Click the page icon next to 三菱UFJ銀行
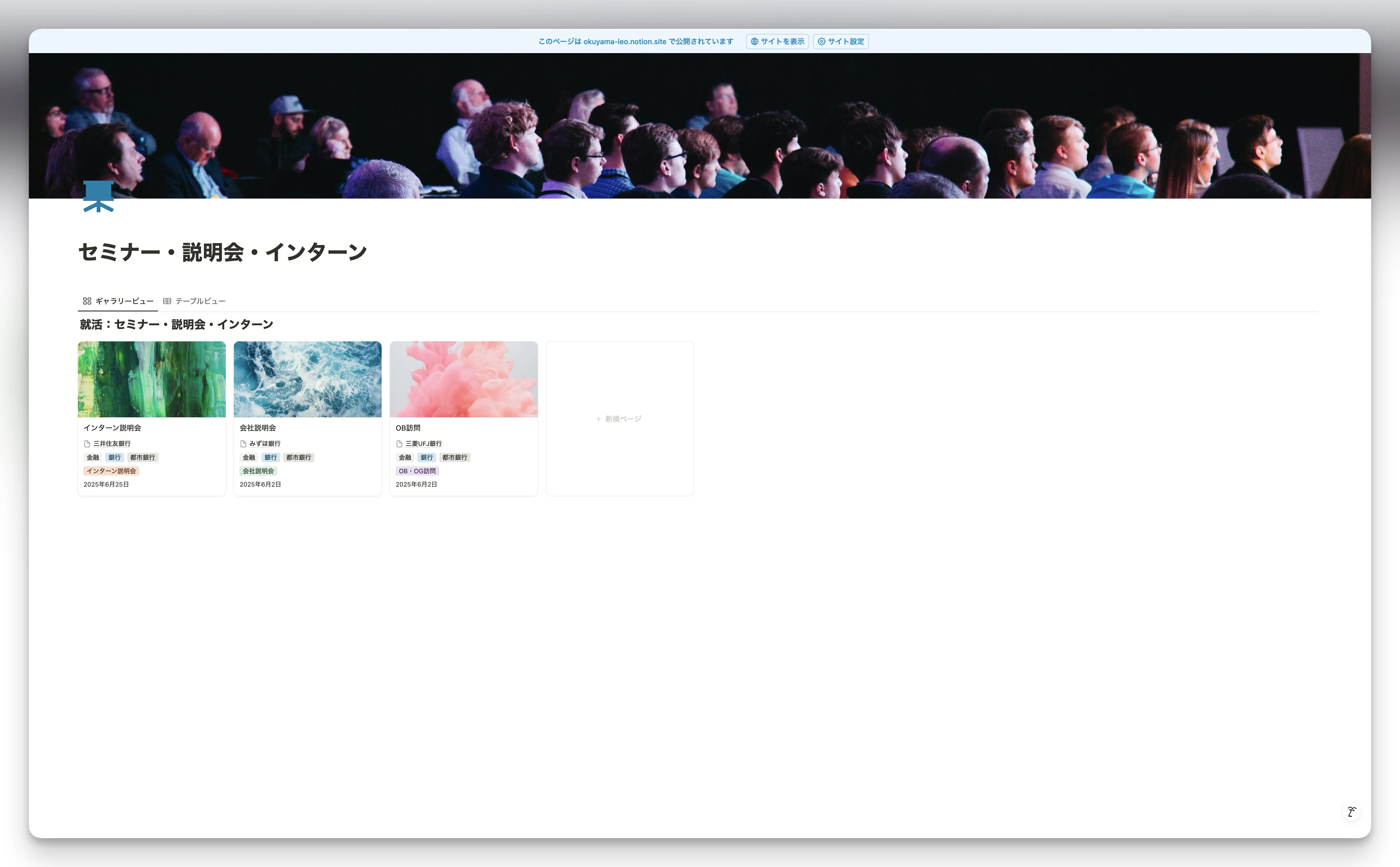The height and width of the screenshot is (867, 1400). point(400,443)
